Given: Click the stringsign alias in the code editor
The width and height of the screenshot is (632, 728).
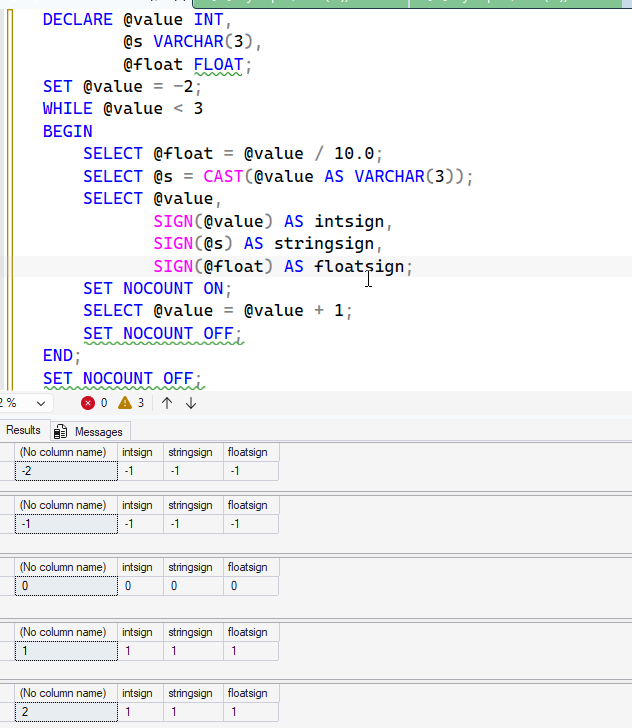Looking at the screenshot, I should (x=324, y=244).
